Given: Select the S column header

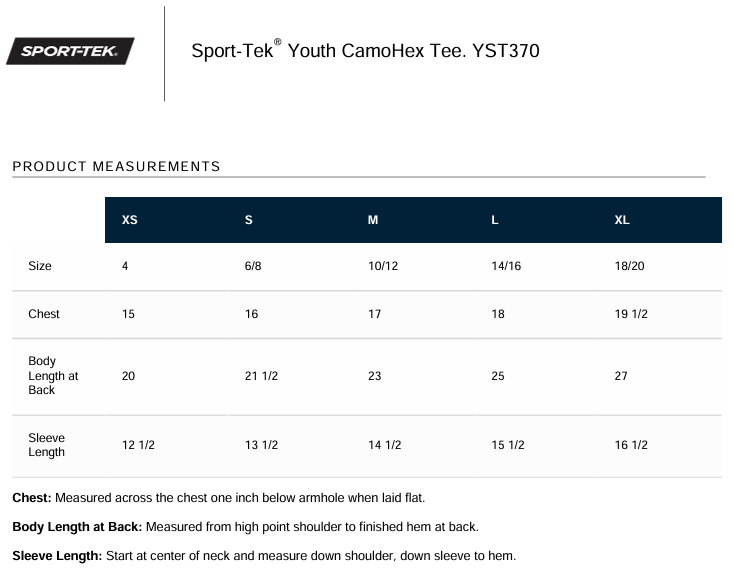Looking at the screenshot, I should (249, 220).
